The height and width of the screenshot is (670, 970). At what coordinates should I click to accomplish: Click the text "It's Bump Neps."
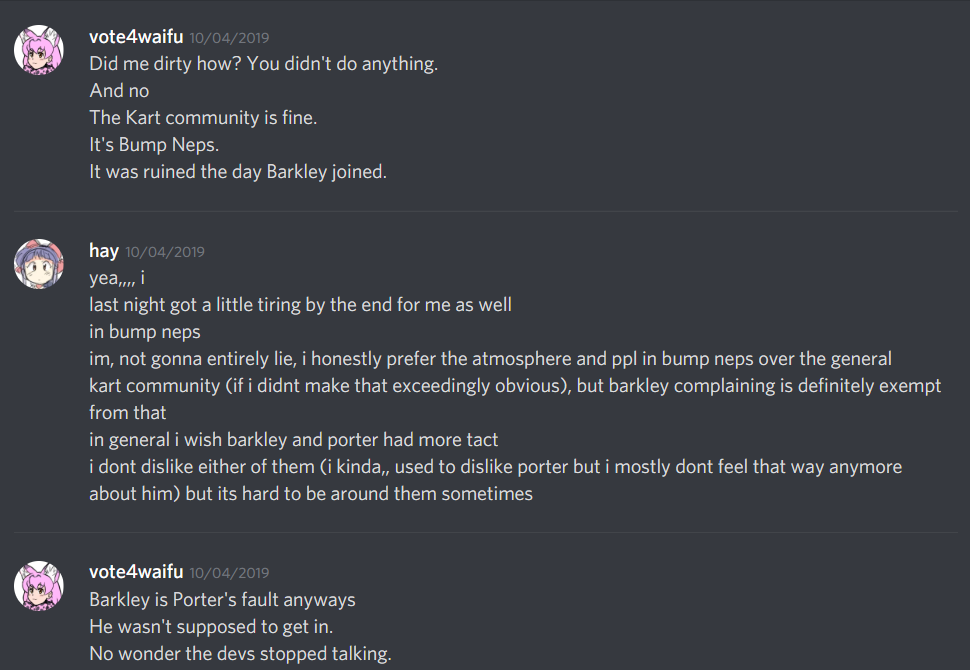tap(154, 145)
